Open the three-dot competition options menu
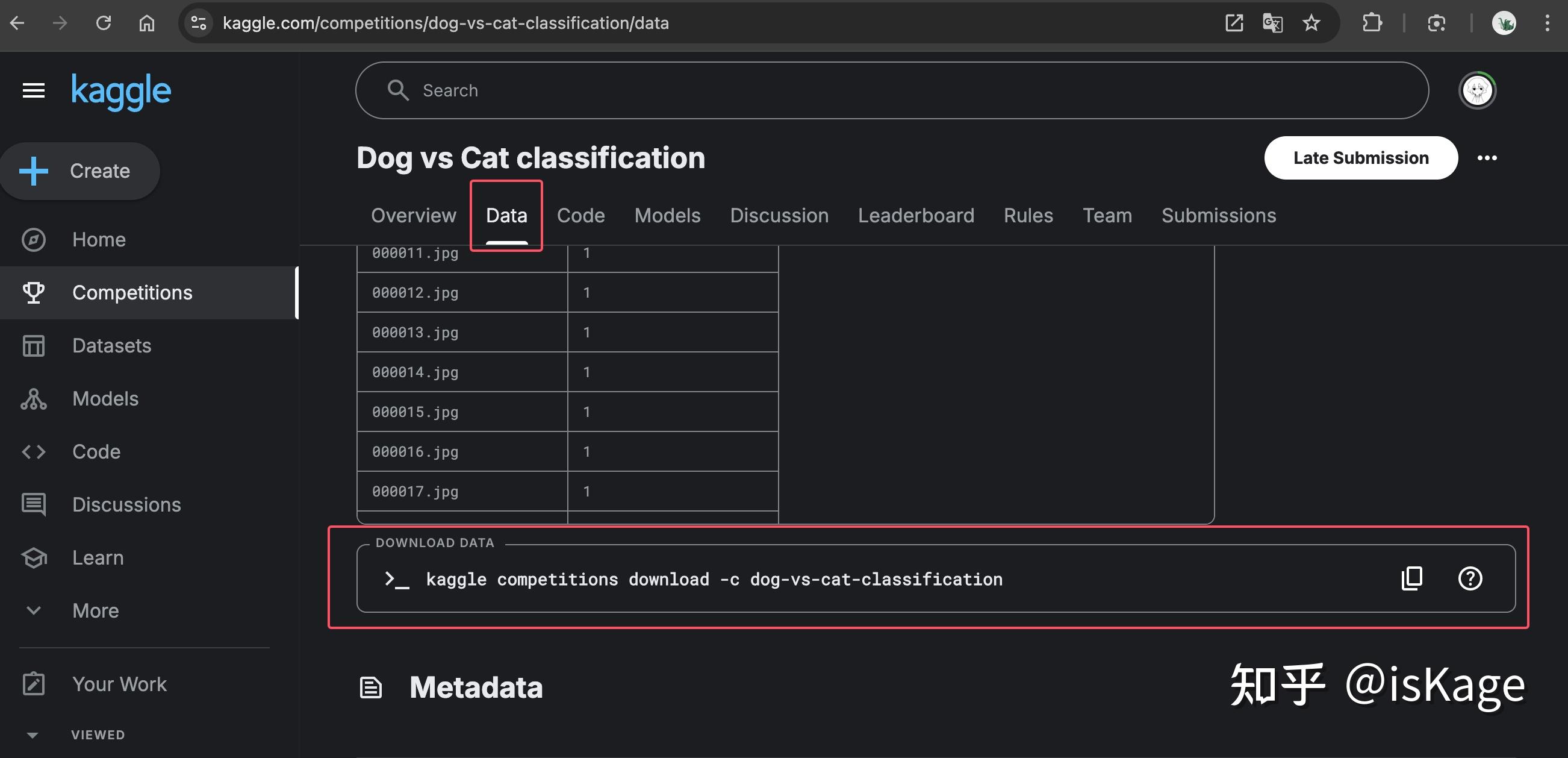 (x=1487, y=158)
